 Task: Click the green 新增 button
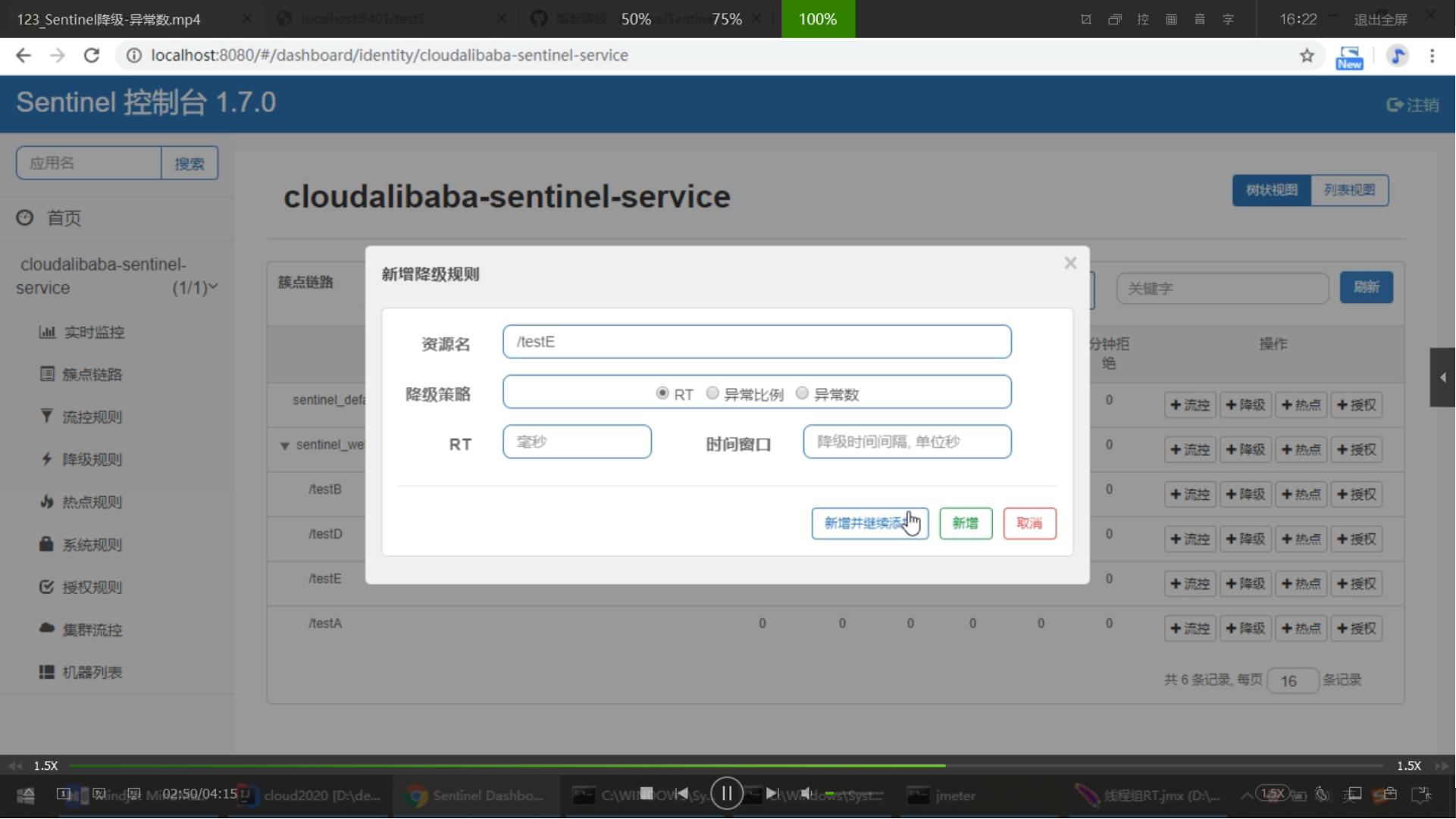coord(965,524)
